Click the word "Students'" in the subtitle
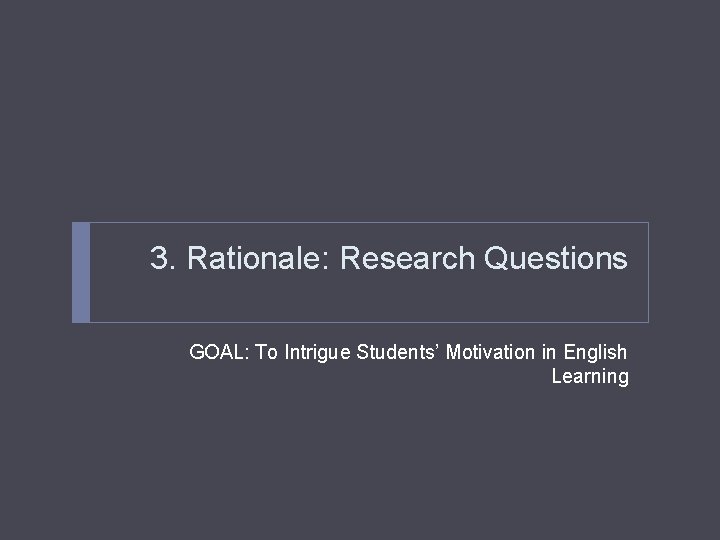The width and height of the screenshot is (720, 540). click(x=396, y=352)
